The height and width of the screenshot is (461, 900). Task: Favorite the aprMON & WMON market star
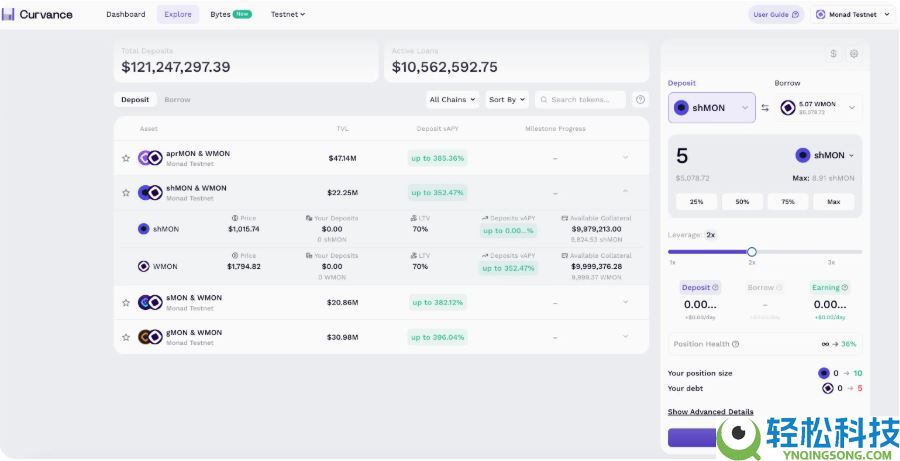click(x=126, y=158)
